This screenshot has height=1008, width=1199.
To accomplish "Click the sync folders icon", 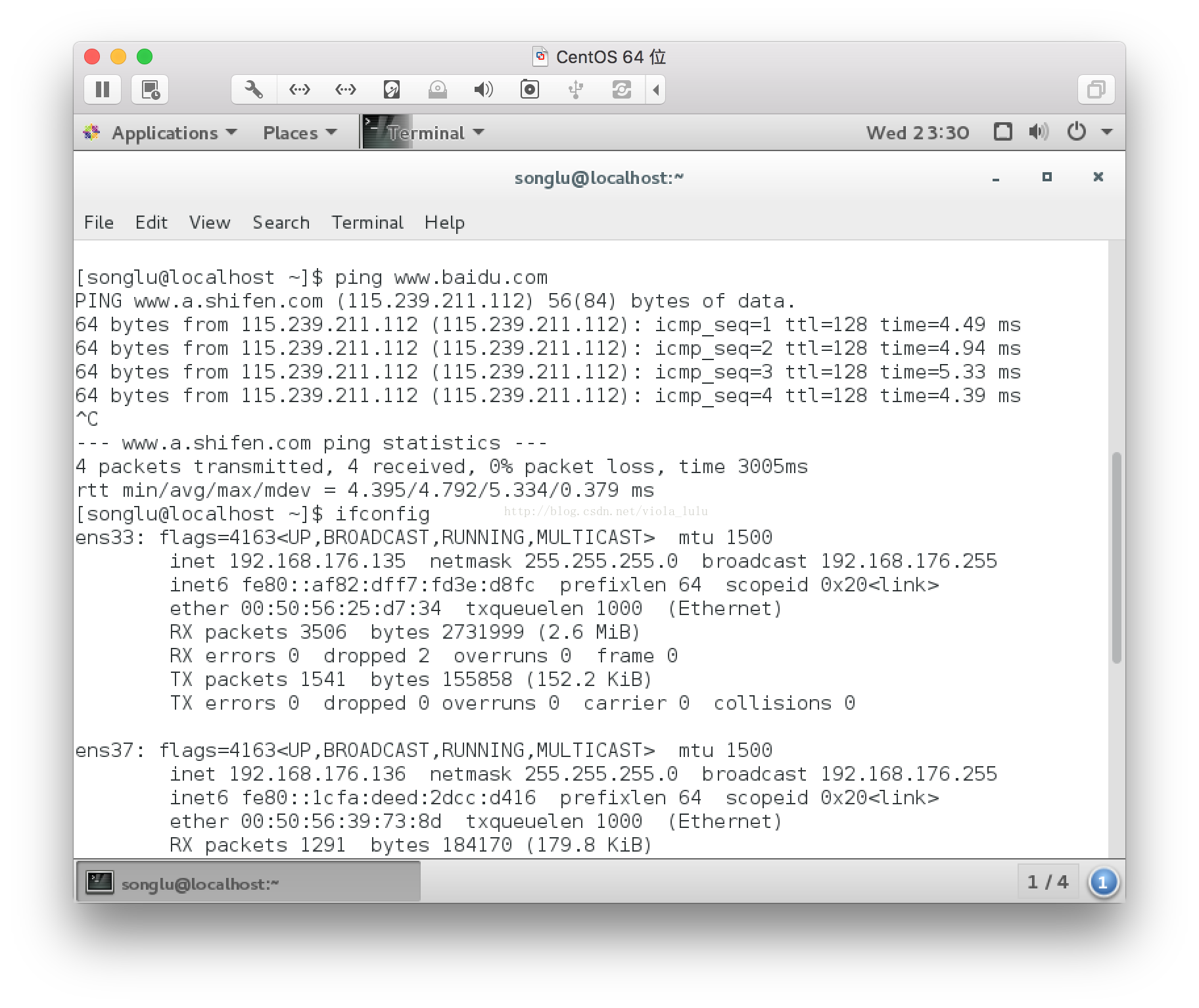I will [622, 89].
